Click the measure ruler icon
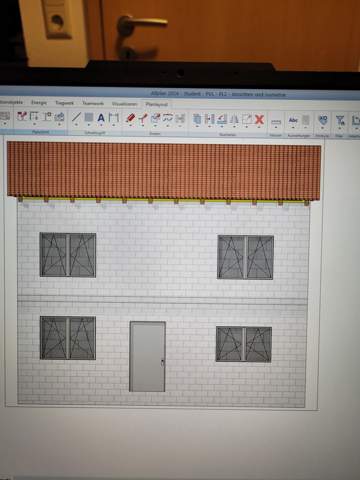The width and height of the screenshot is (360, 480). click(276, 122)
